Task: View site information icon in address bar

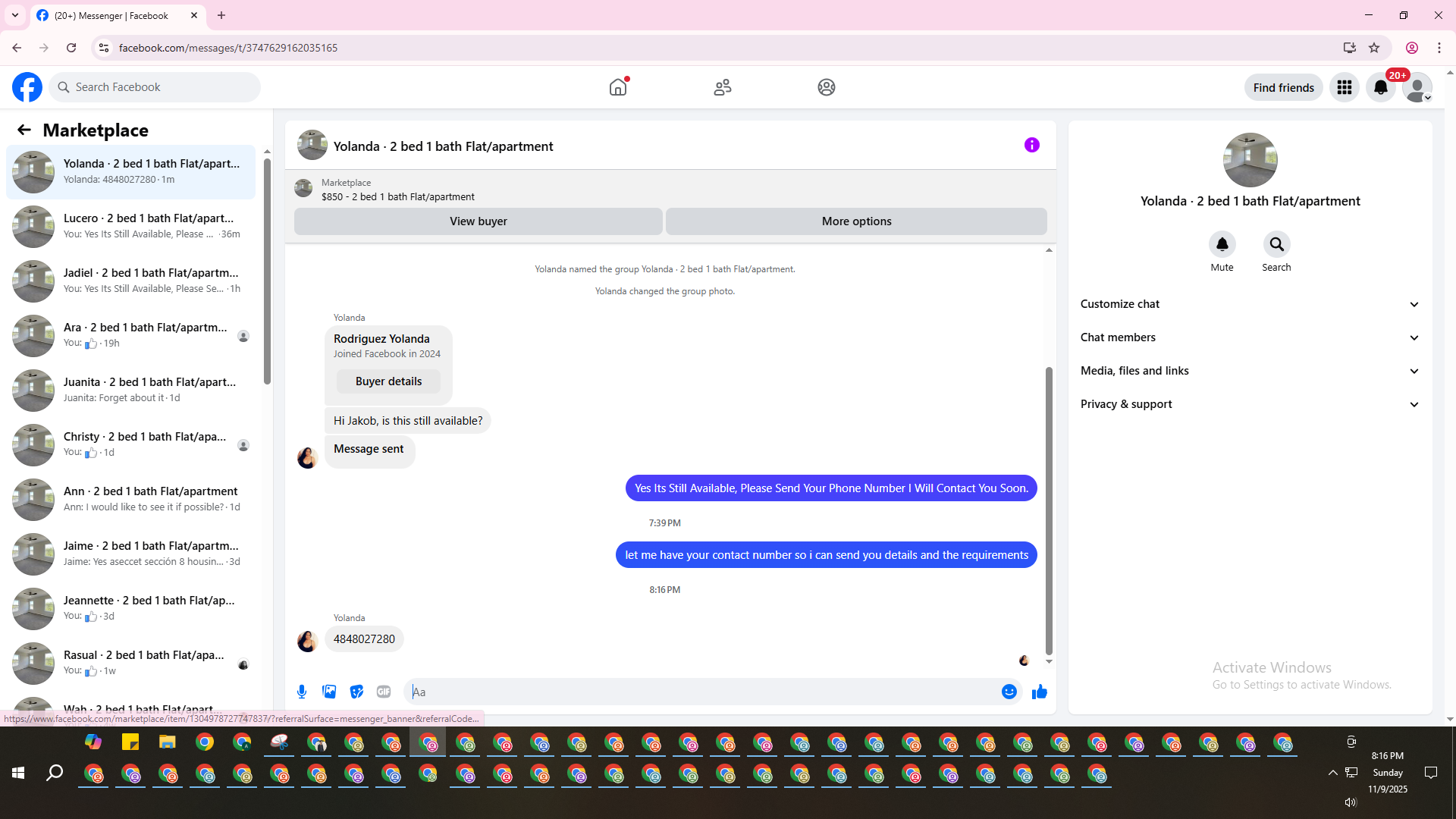Action: (x=104, y=48)
